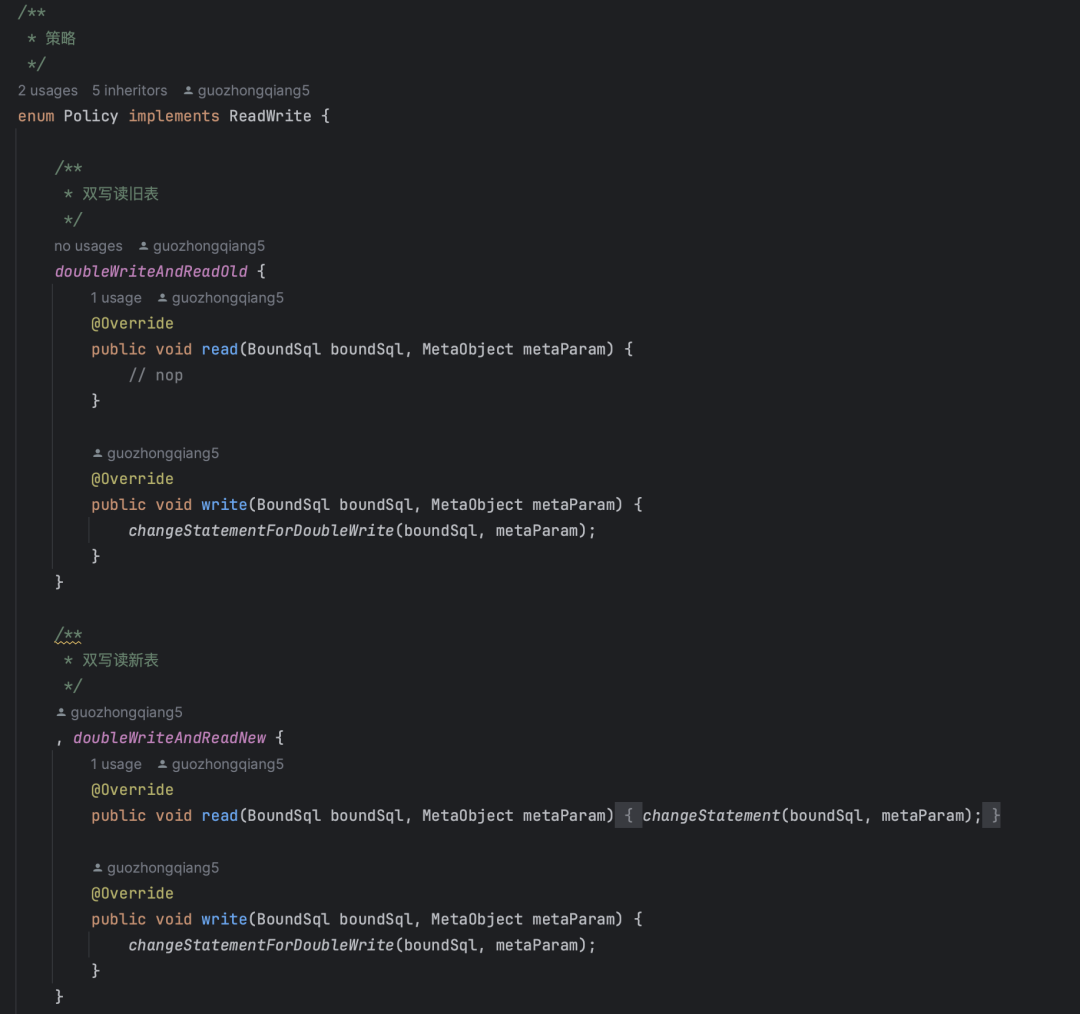The image size is (1080, 1014).
Task: Click "read" method name in doubleWriteAndReadOld
Action: (220, 349)
